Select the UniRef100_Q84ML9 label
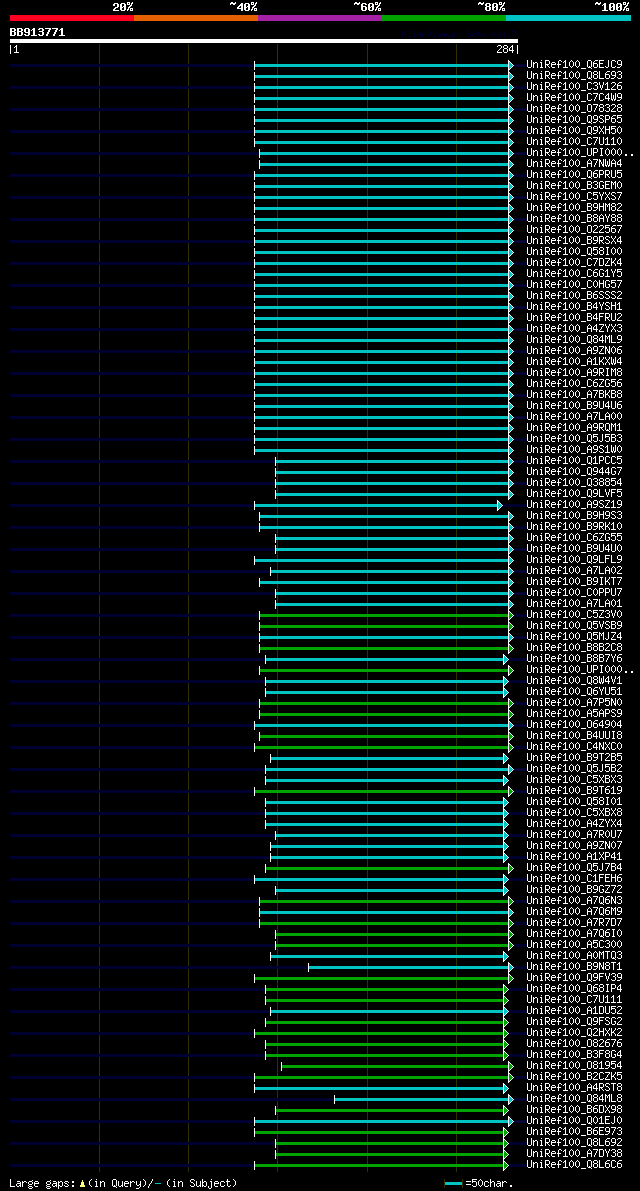Screen dimensions: 640x1191 [x=574, y=340]
